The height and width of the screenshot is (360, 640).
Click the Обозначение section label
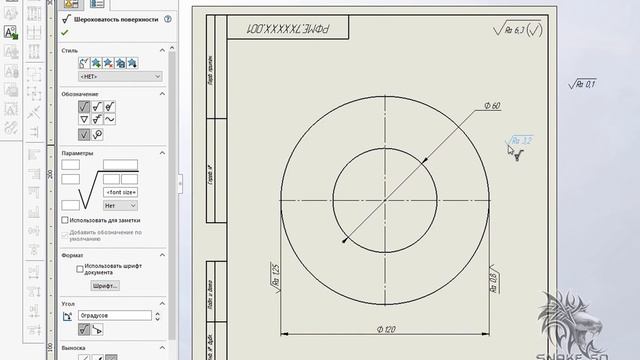click(80, 94)
